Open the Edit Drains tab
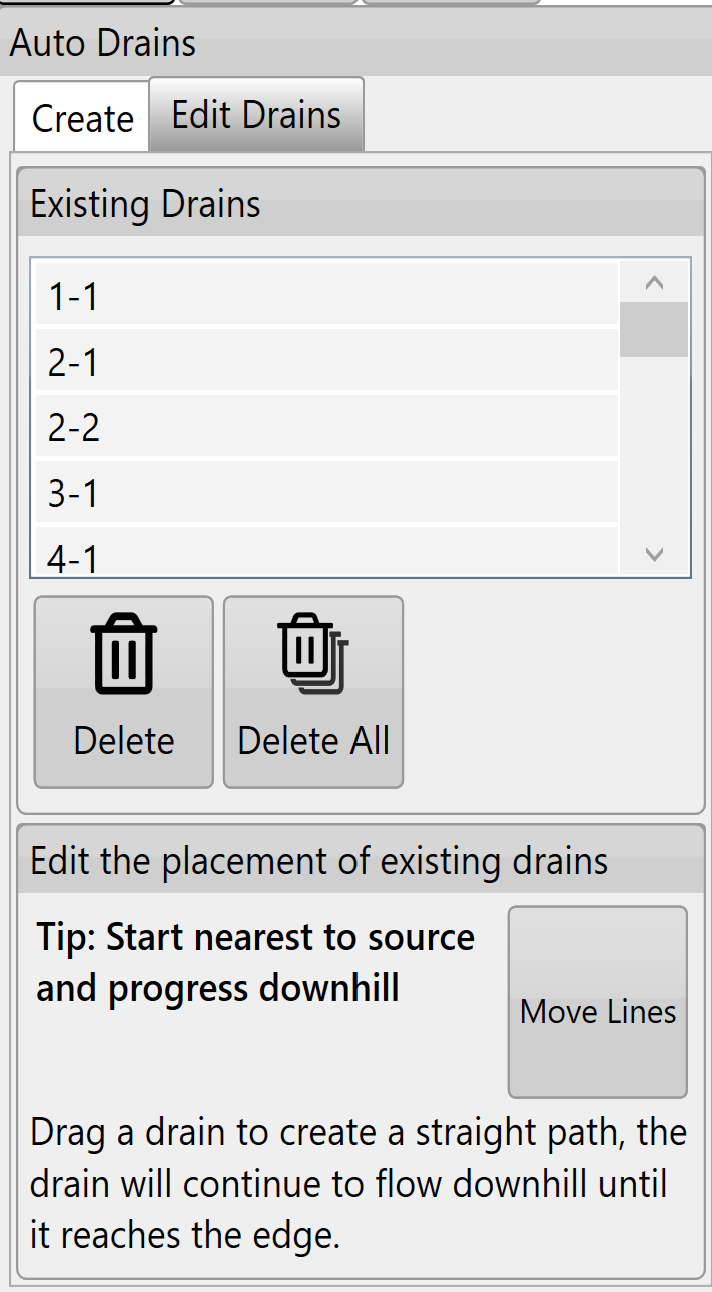The width and height of the screenshot is (712, 1292). [256, 115]
